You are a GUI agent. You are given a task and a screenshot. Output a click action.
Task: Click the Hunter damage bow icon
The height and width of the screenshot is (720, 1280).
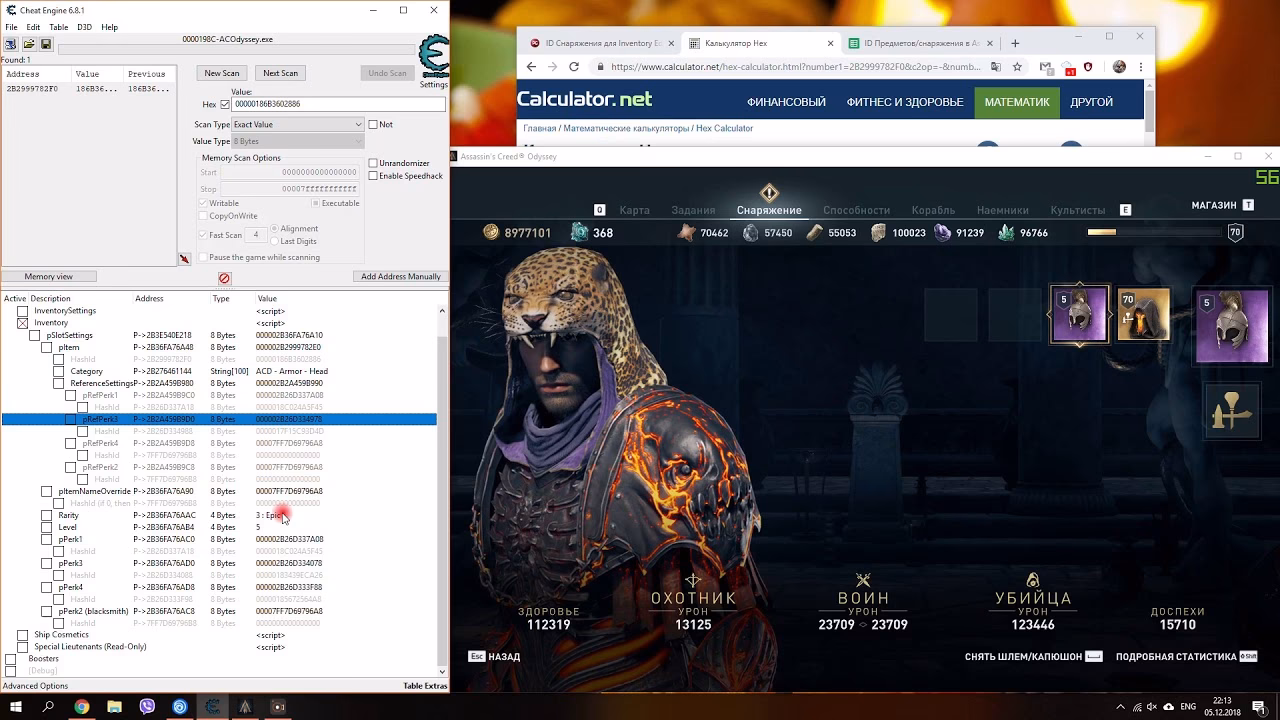tap(693, 580)
